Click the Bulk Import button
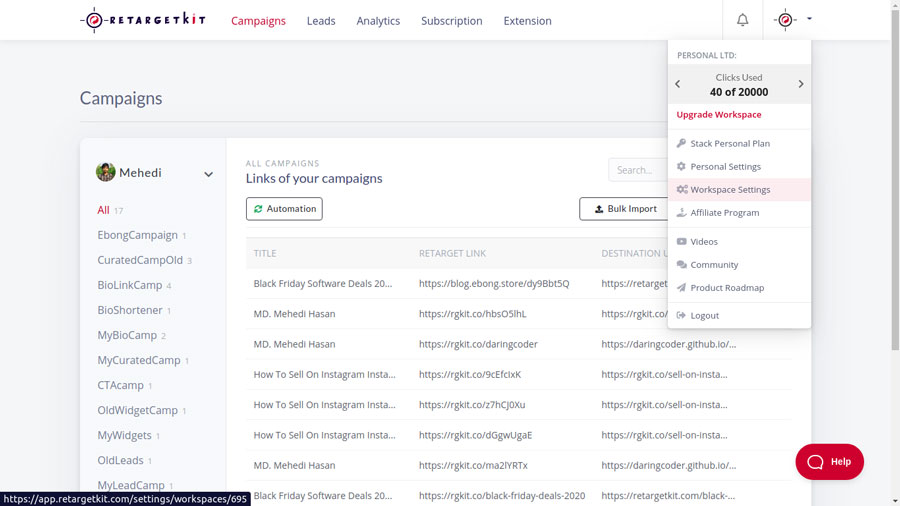Screen dimensions: 900x506 [x=624, y=209]
